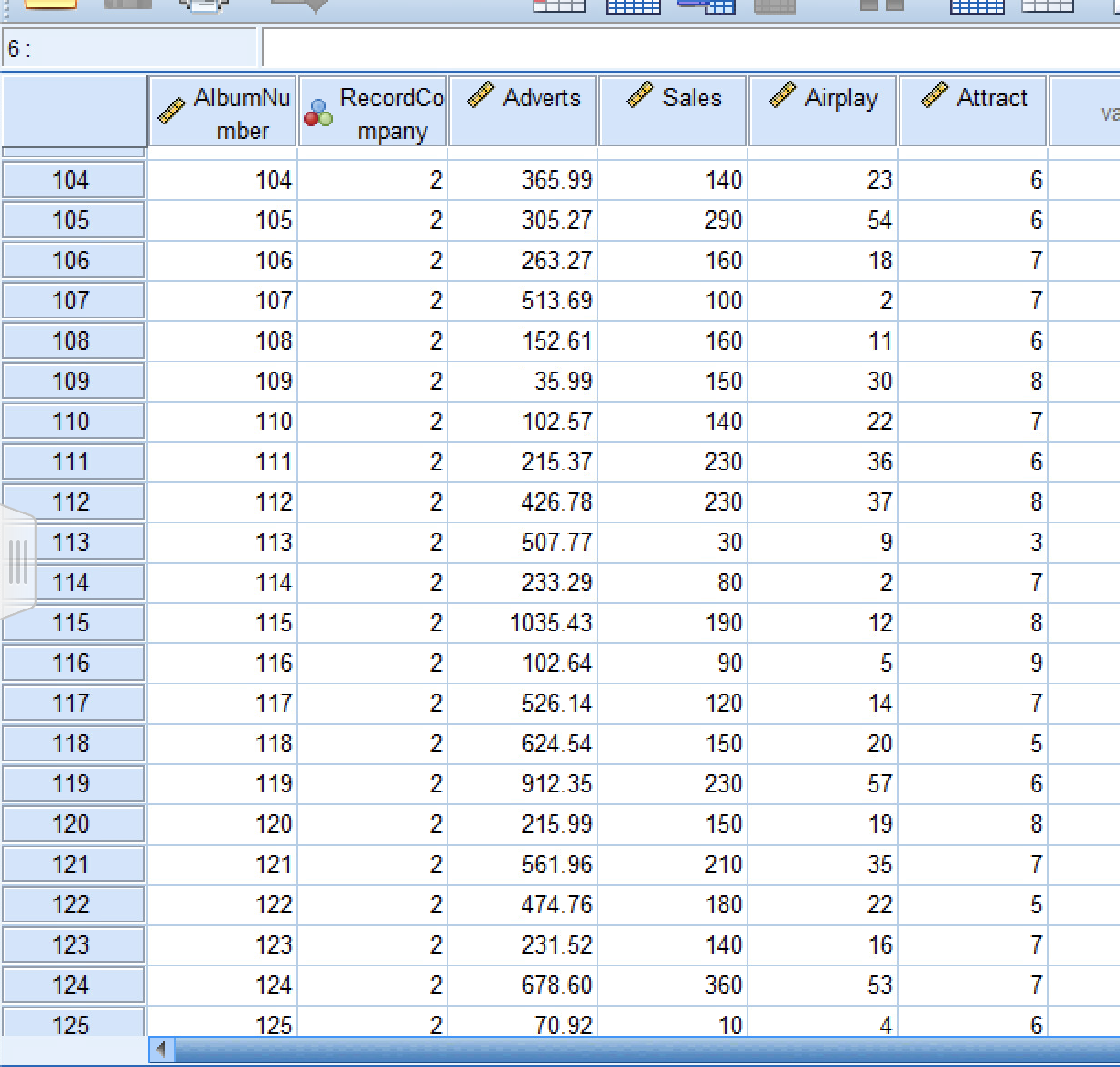The image size is (1120, 1067).
Task: Click RecordCompany cell in row 108
Action: pyautogui.click(x=372, y=340)
